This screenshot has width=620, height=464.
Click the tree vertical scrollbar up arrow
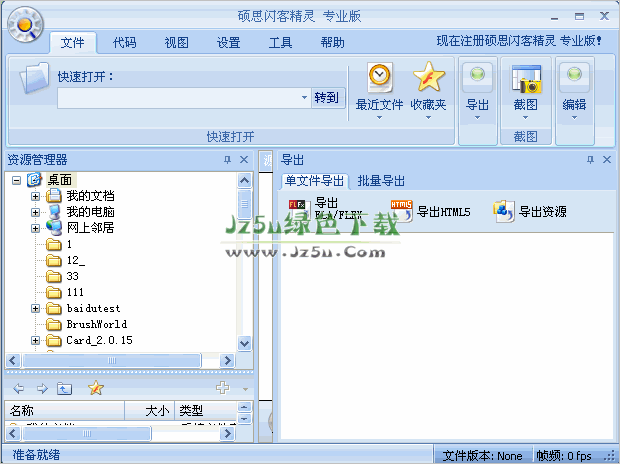pyautogui.click(x=244, y=181)
